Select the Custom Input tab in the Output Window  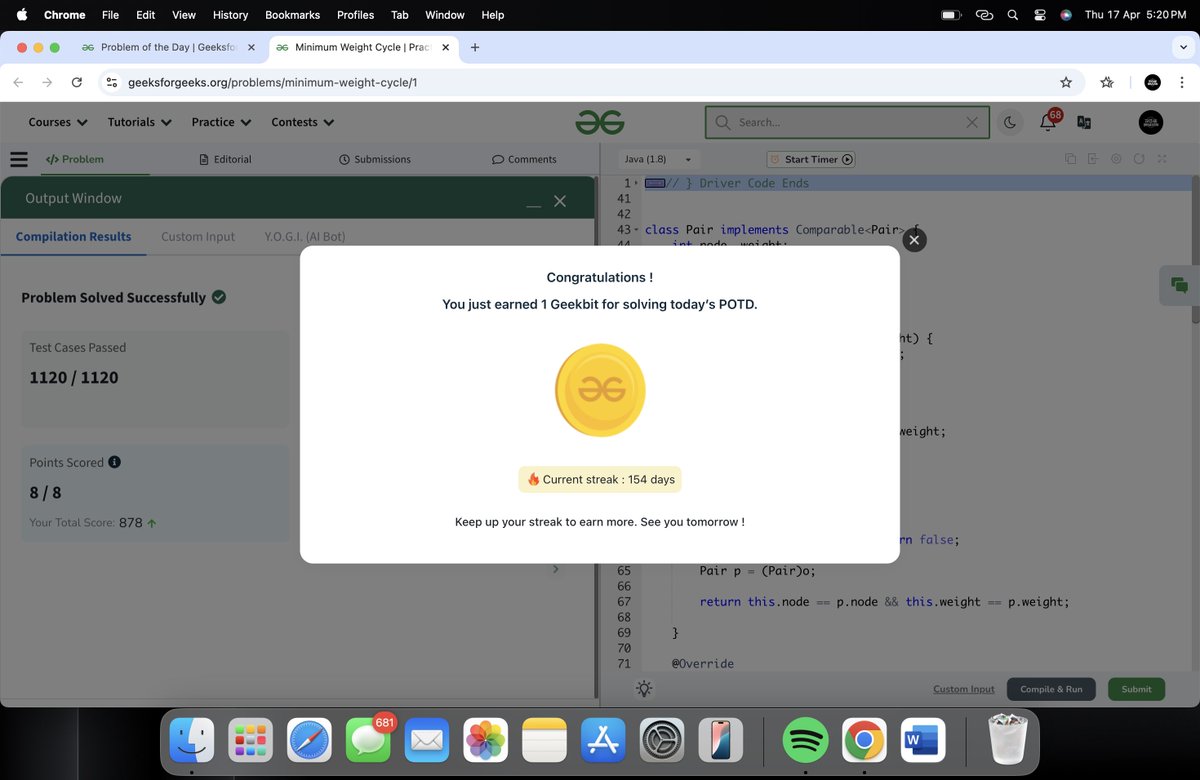pyautogui.click(x=198, y=237)
